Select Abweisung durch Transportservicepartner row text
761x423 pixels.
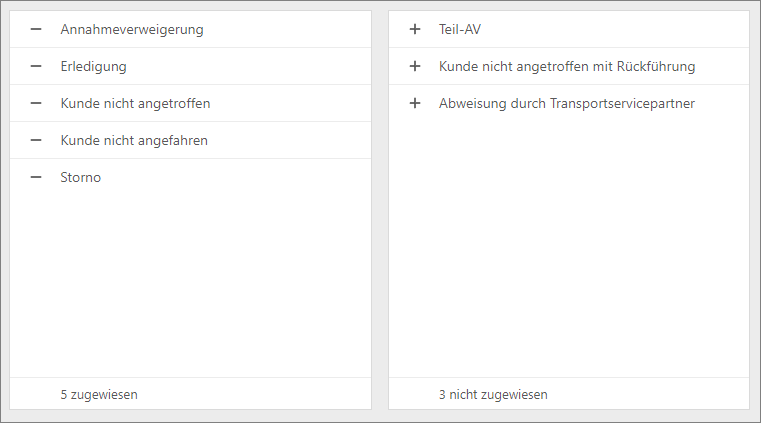pyautogui.click(x=567, y=103)
